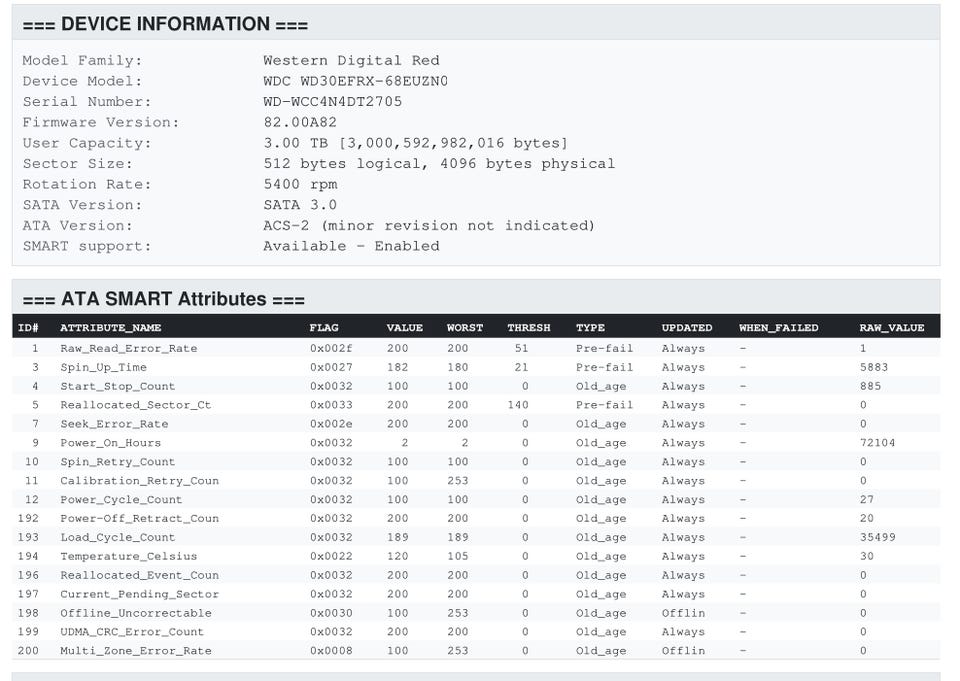Click the Load_Cycle_Count raw value 35499
The image size is (960, 681).
pos(877,538)
